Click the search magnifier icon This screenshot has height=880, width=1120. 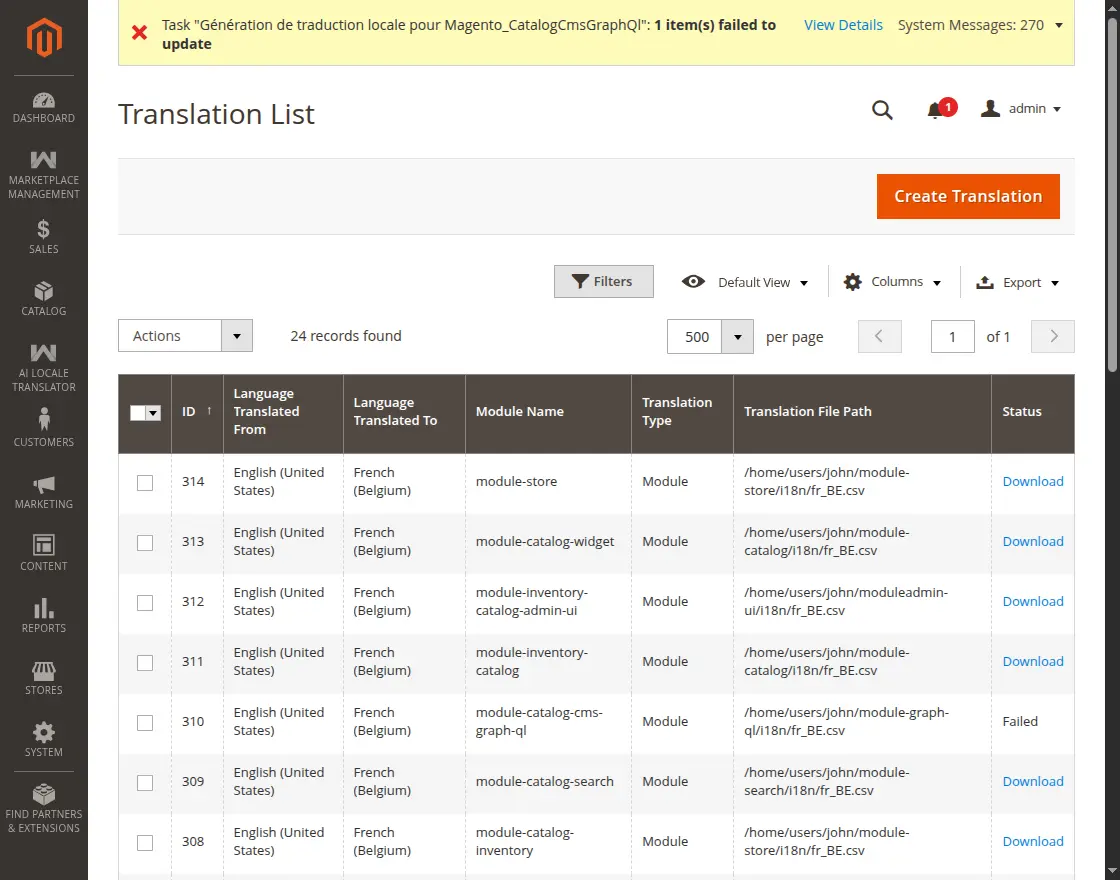click(882, 110)
